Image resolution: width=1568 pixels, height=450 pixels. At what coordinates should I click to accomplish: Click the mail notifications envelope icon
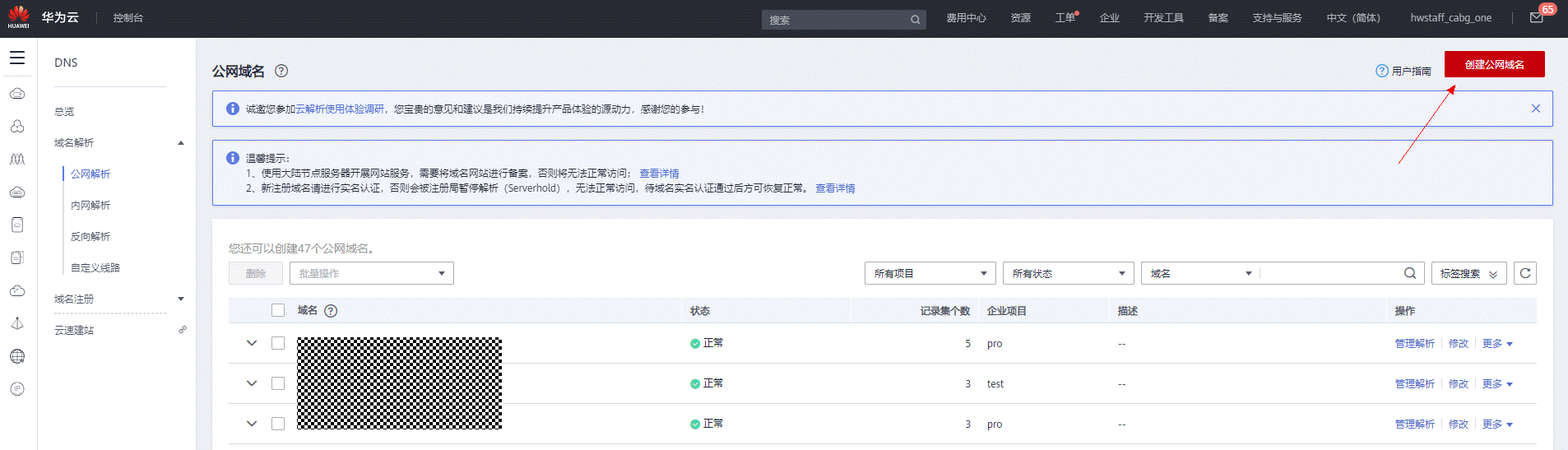tap(1536, 18)
